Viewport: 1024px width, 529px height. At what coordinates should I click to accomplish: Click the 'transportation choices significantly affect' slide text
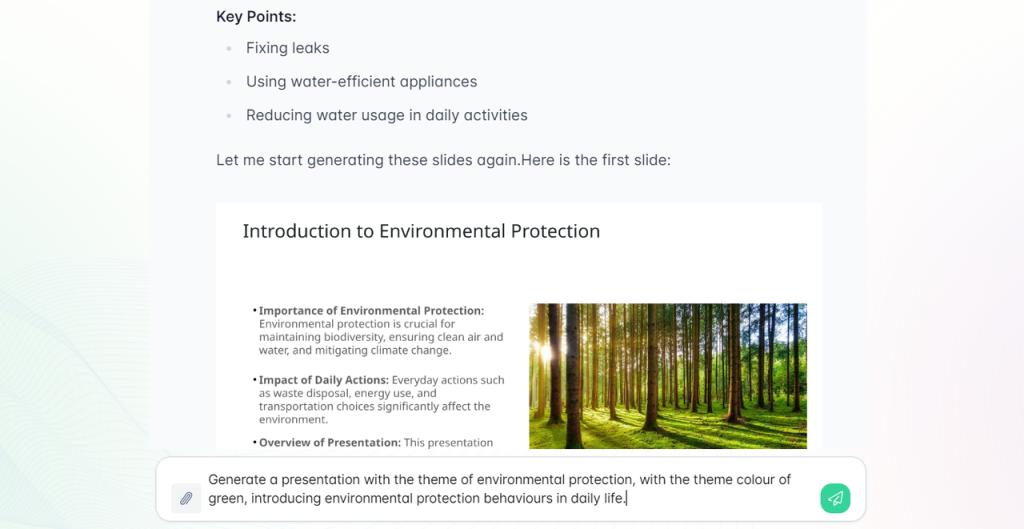pos(374,406)
